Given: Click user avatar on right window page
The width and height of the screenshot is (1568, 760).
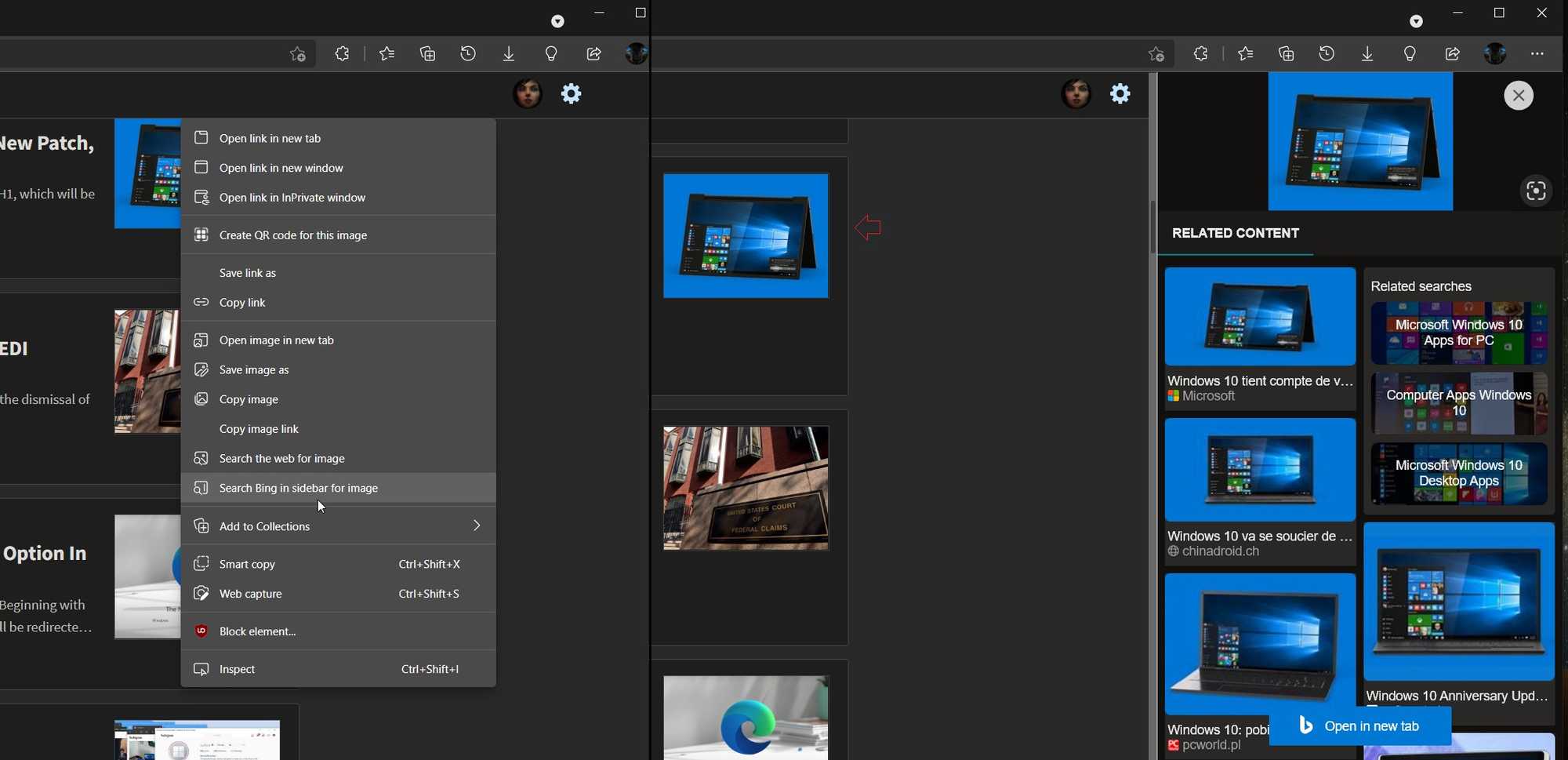Looking at the screenshot, I should [1076, 94].
